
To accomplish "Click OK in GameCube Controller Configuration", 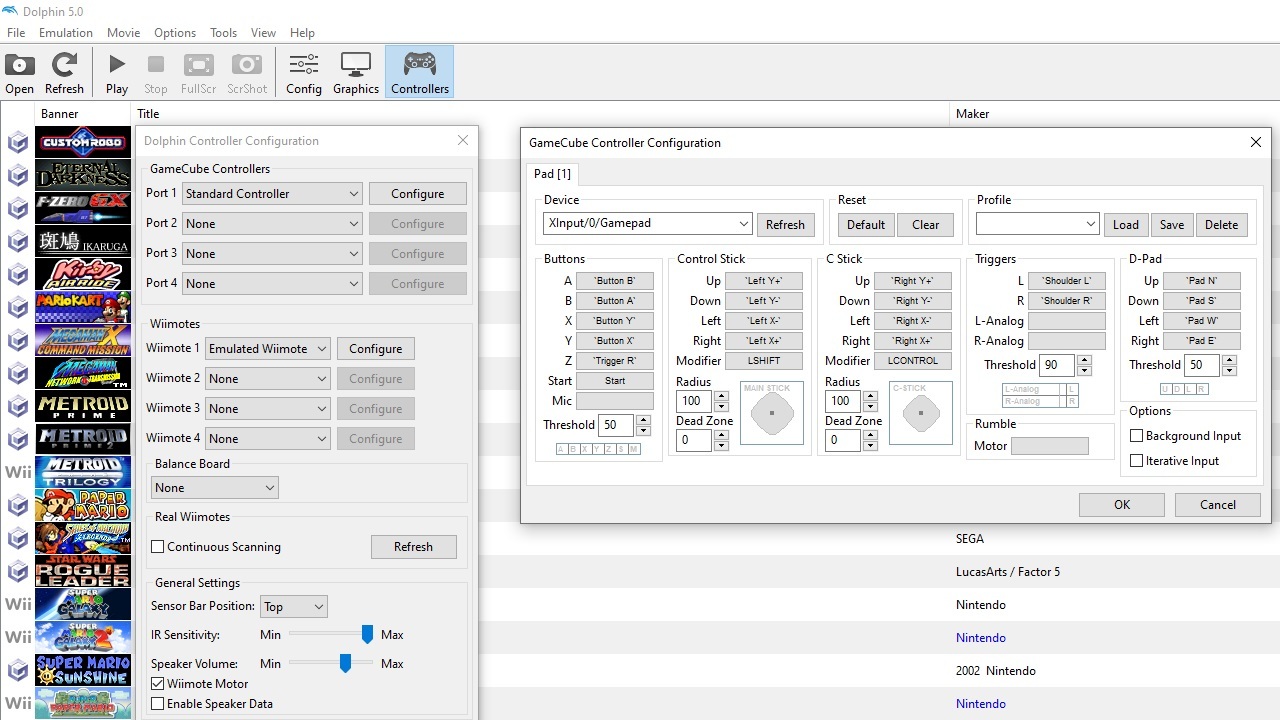I will (x=1122, y=505).
